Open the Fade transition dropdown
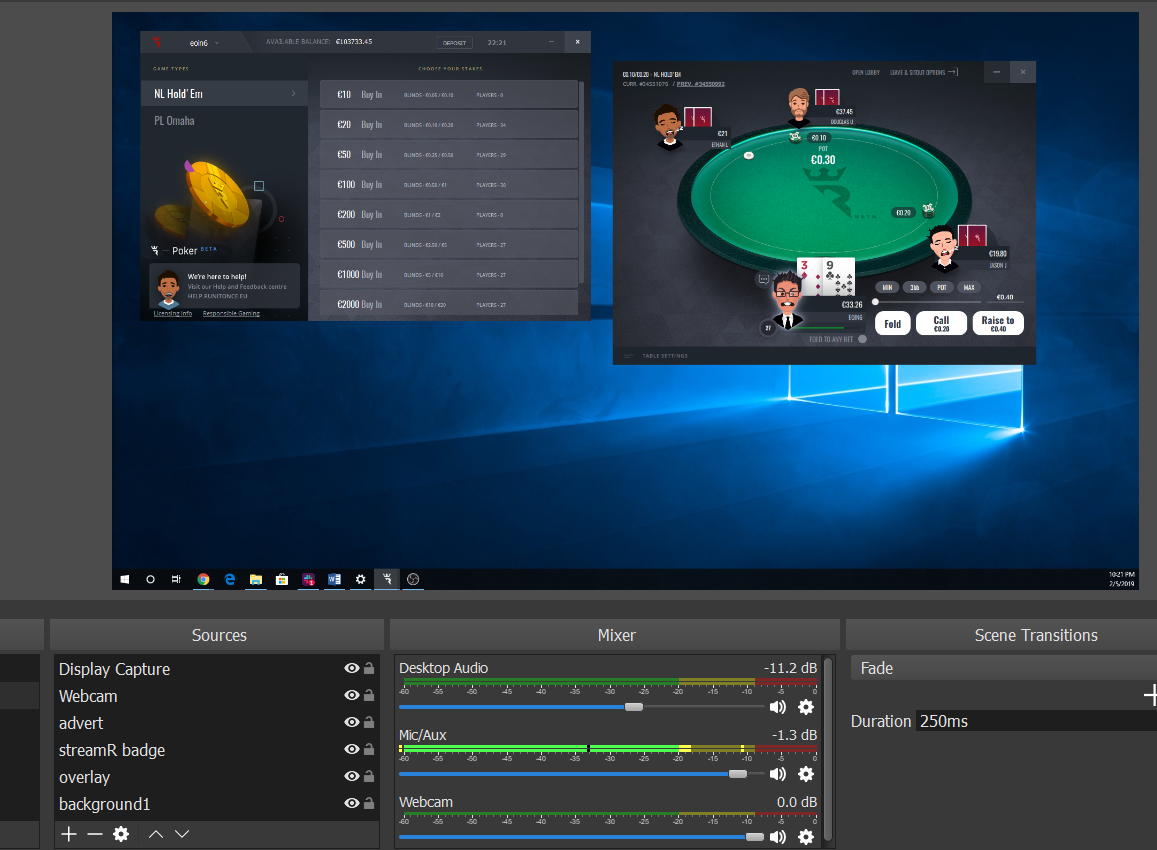The width and height of the screenshot is (1157, 850). click(x=1004, y=668)
